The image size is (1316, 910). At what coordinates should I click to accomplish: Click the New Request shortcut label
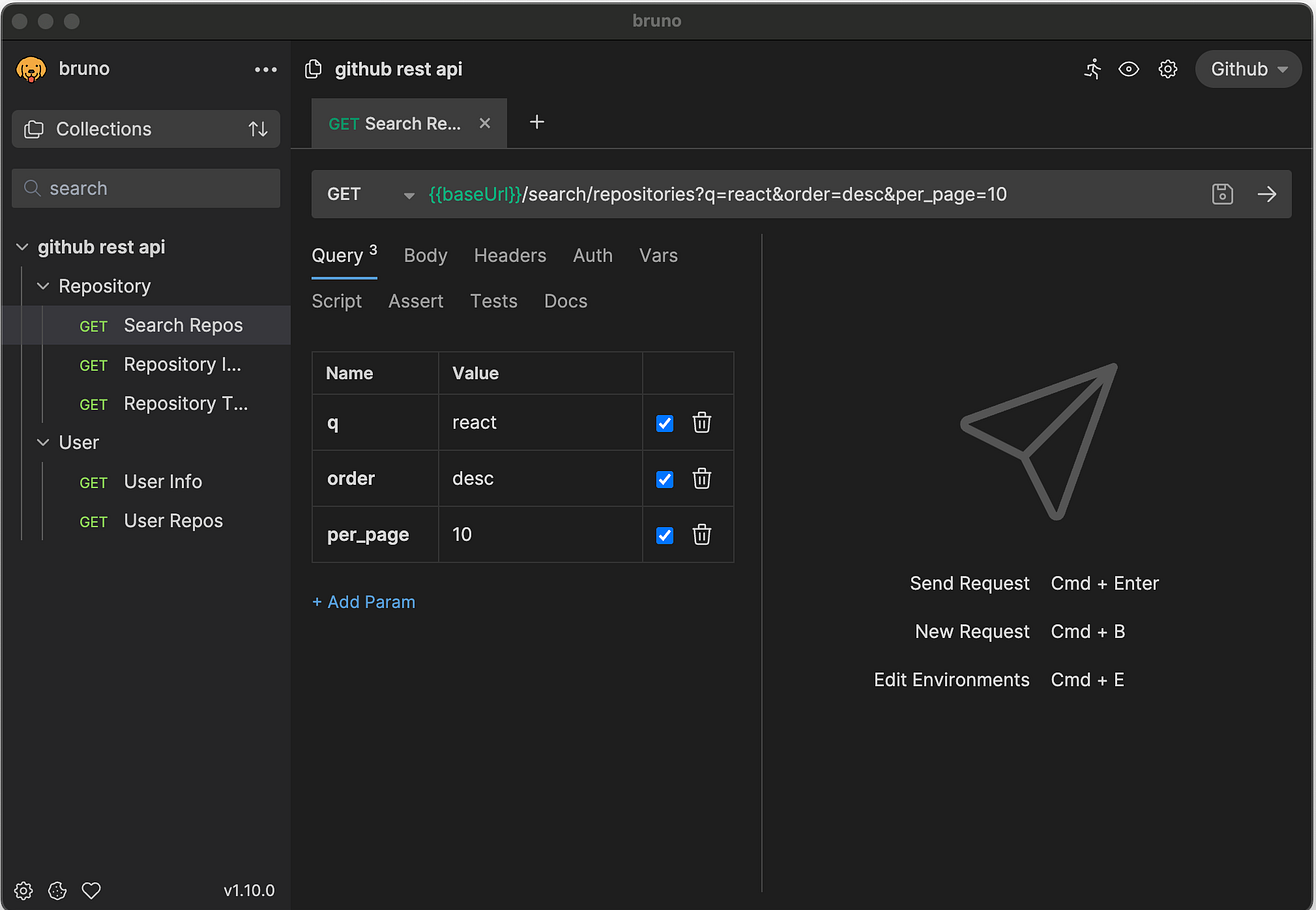pos(972,631)
